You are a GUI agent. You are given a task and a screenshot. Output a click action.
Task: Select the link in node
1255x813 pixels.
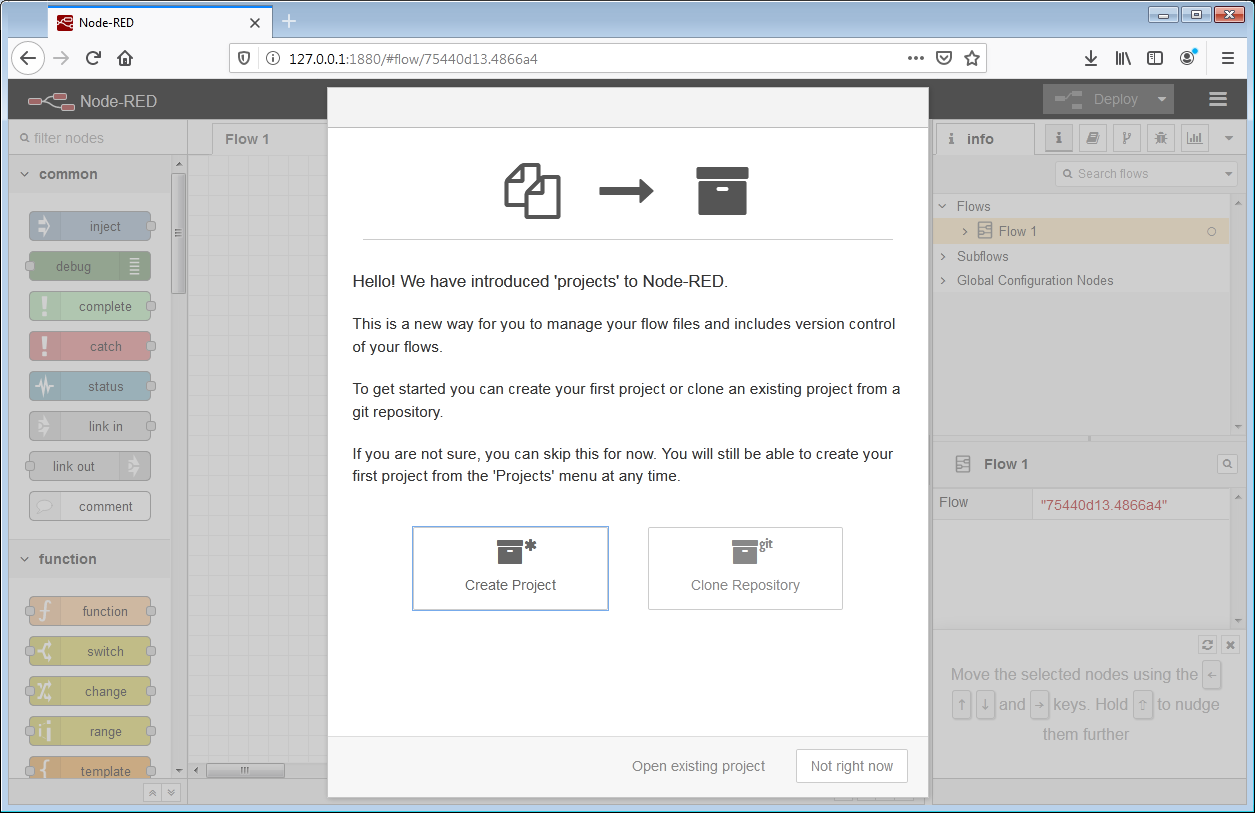[90, 426]
